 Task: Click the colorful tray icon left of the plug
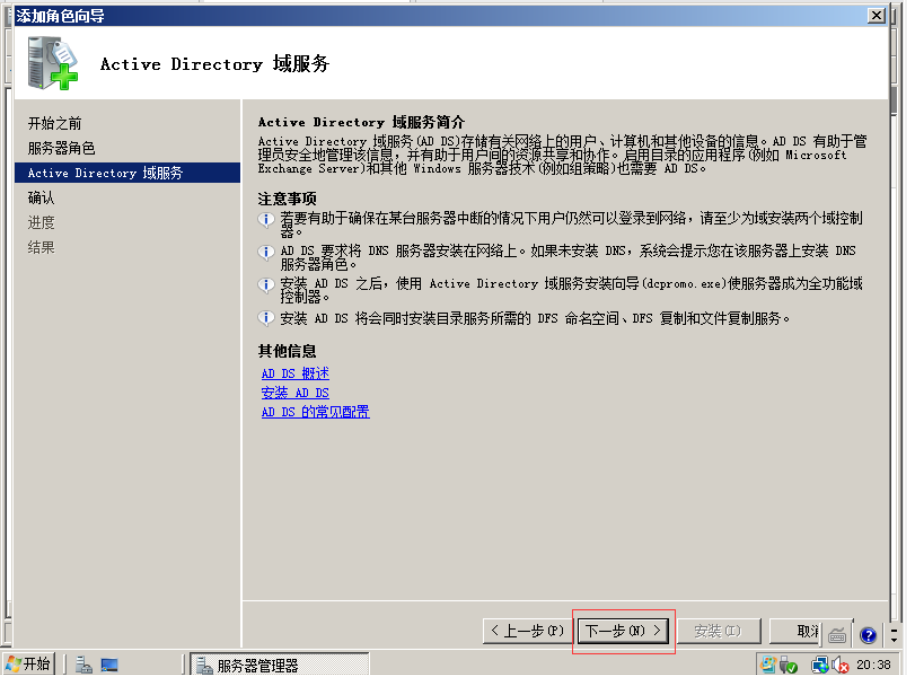768,665
